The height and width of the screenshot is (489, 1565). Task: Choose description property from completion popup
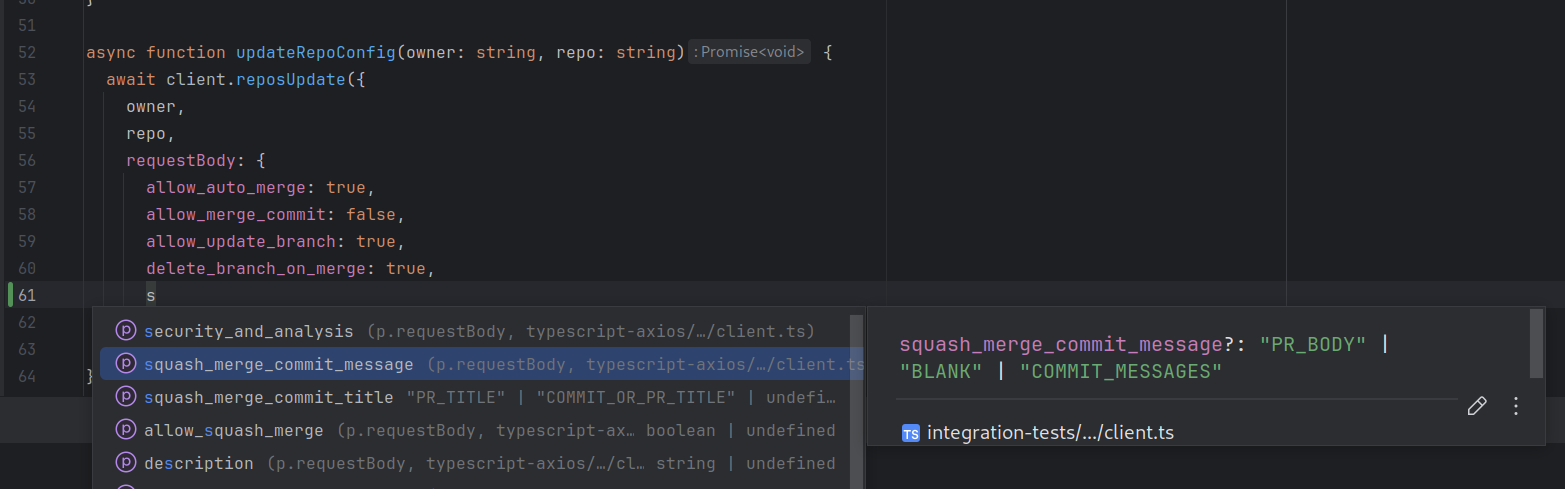[x=478, y=463]
